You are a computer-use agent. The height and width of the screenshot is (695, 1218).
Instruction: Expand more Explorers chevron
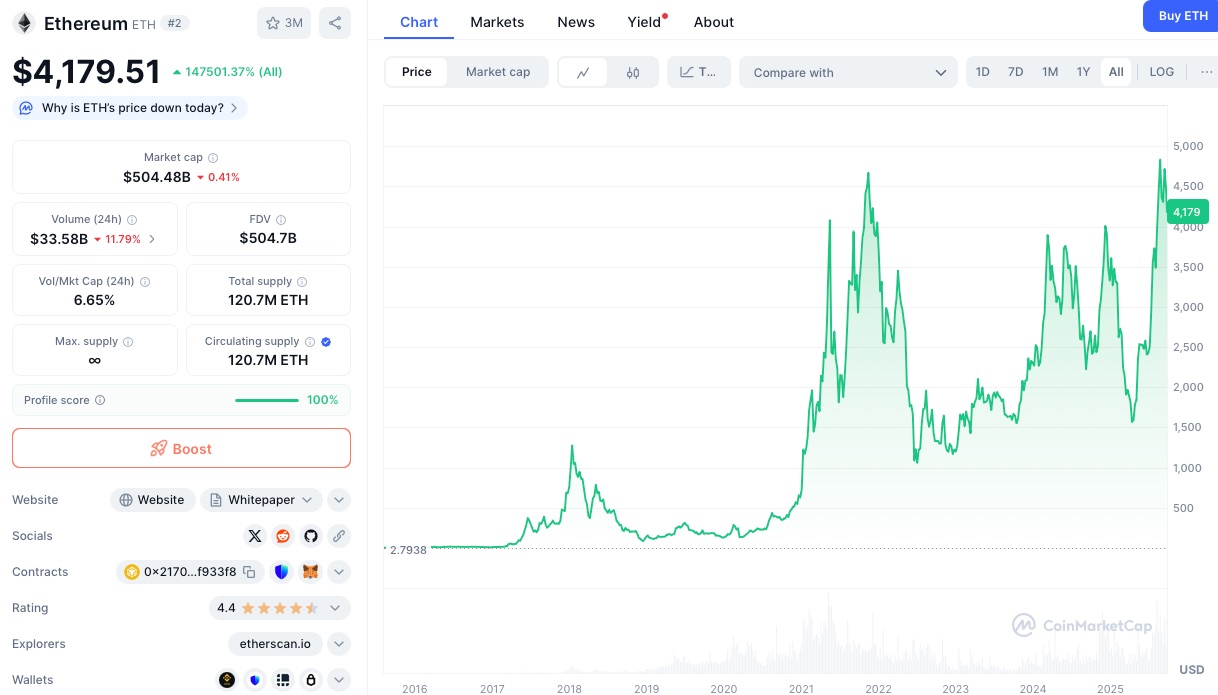coord(339,644)
